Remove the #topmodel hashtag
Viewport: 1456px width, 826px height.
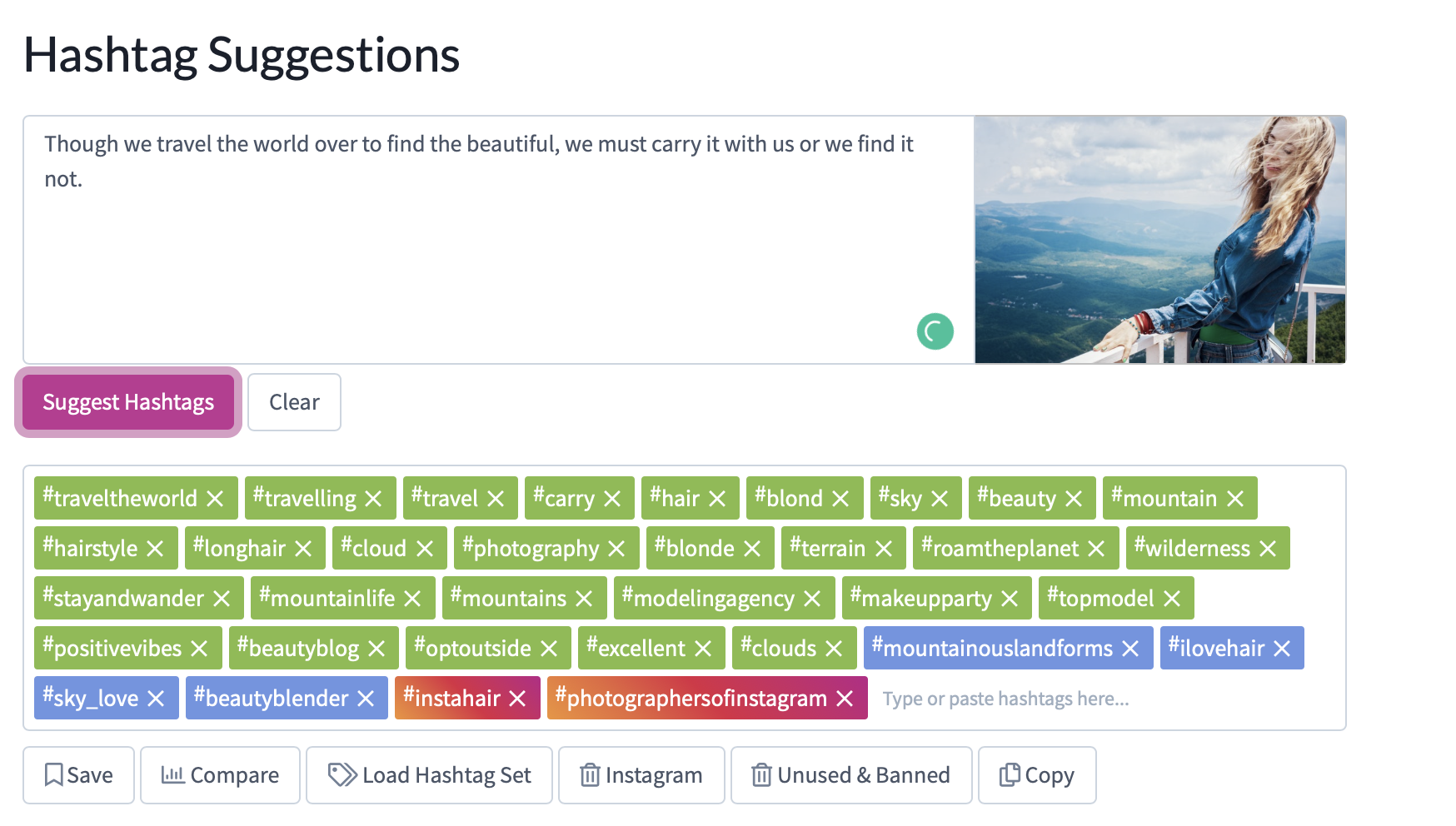click(x=1172, y=599)
